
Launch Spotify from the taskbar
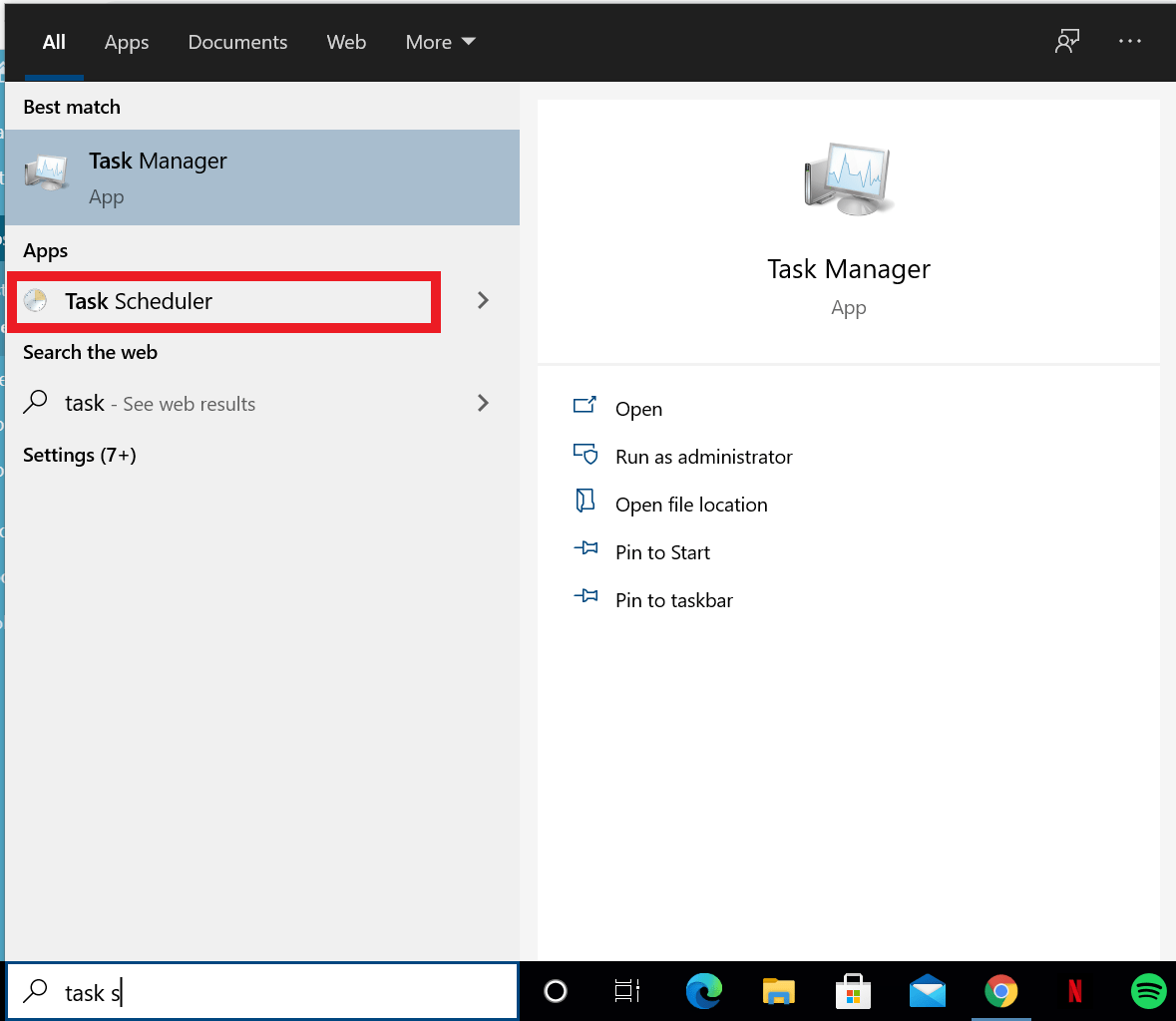1148,991
